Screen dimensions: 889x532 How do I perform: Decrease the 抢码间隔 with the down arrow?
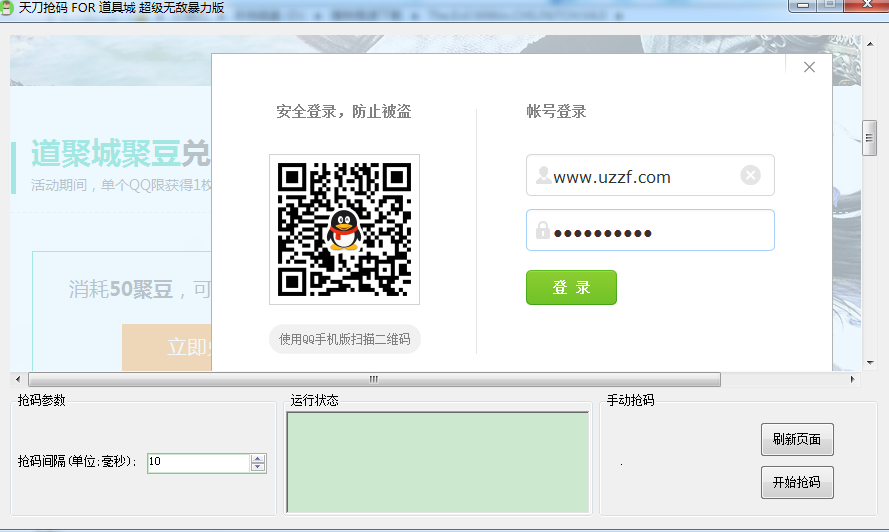point(258,467)
